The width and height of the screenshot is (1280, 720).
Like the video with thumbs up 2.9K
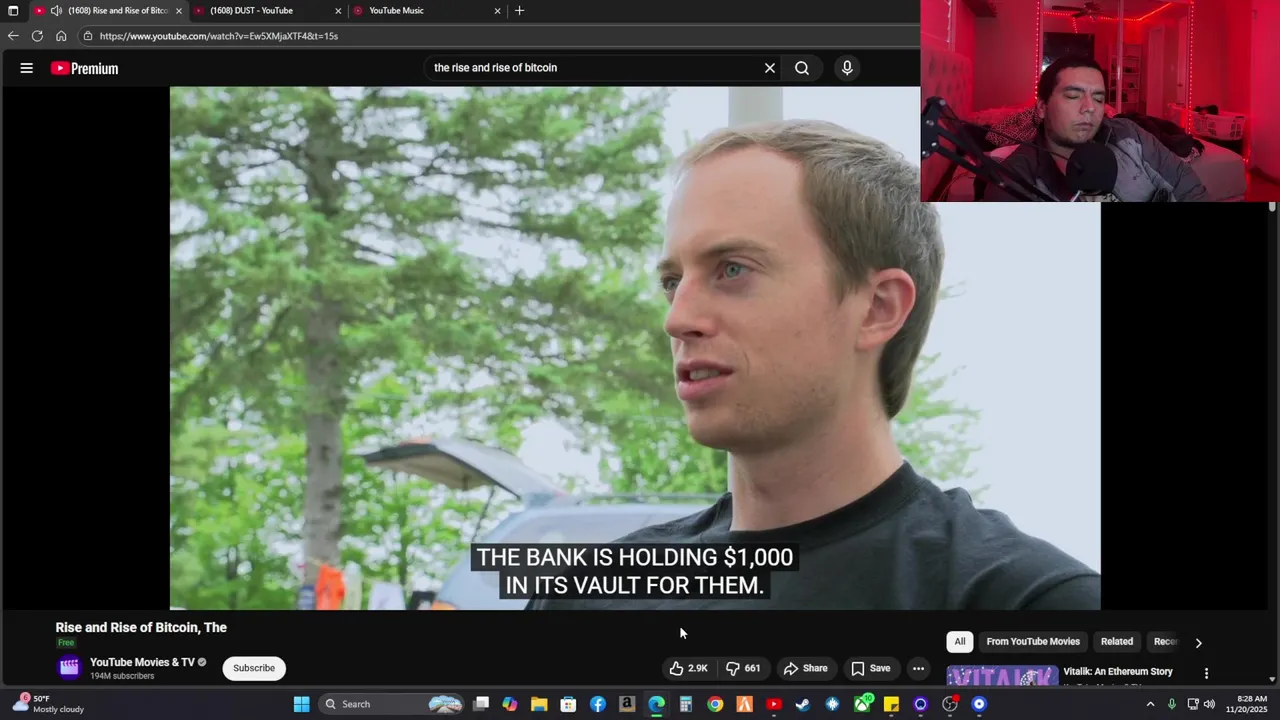click(688, 668)
